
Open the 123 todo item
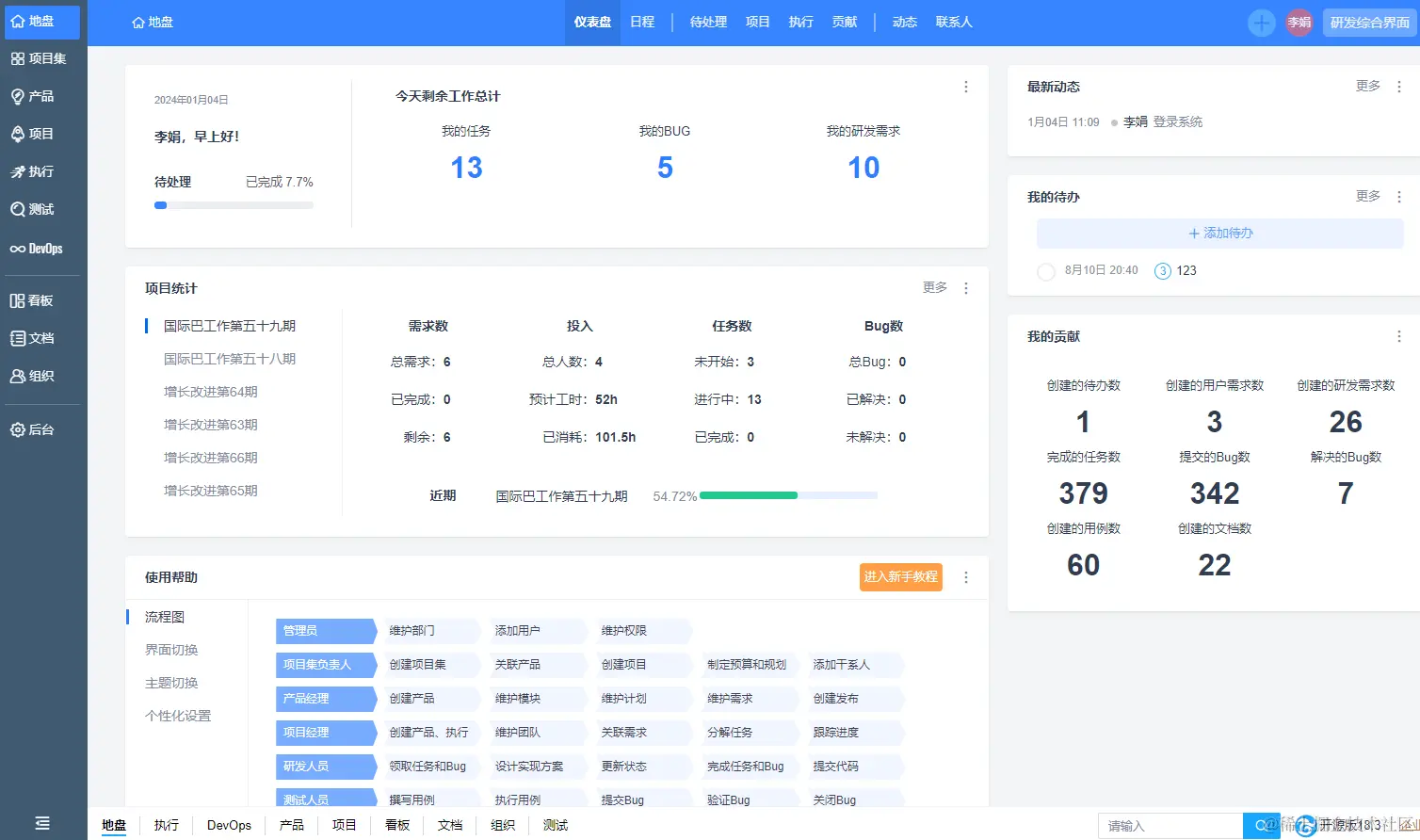pos(1186,271)
